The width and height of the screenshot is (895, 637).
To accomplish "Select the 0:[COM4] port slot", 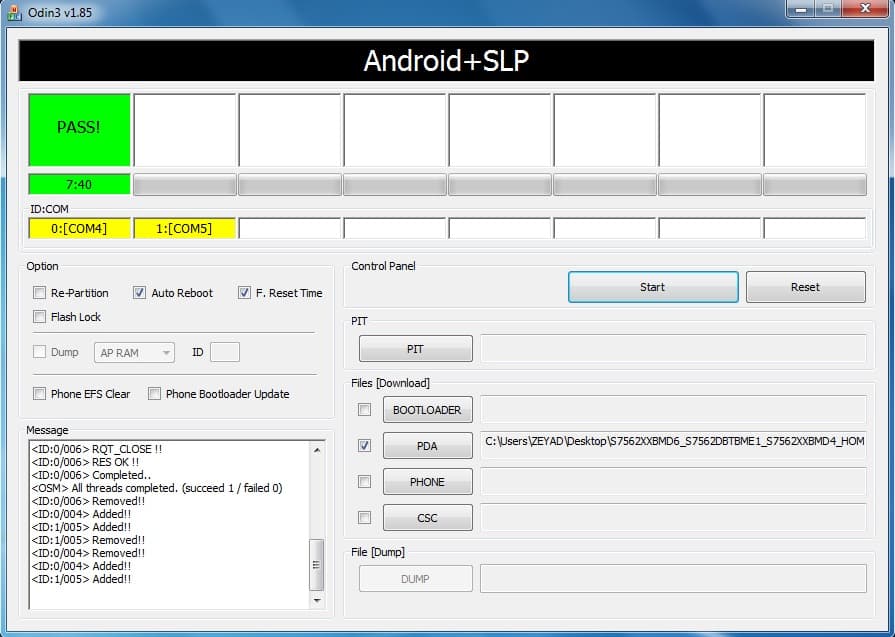I will click(x=79, y=228).
